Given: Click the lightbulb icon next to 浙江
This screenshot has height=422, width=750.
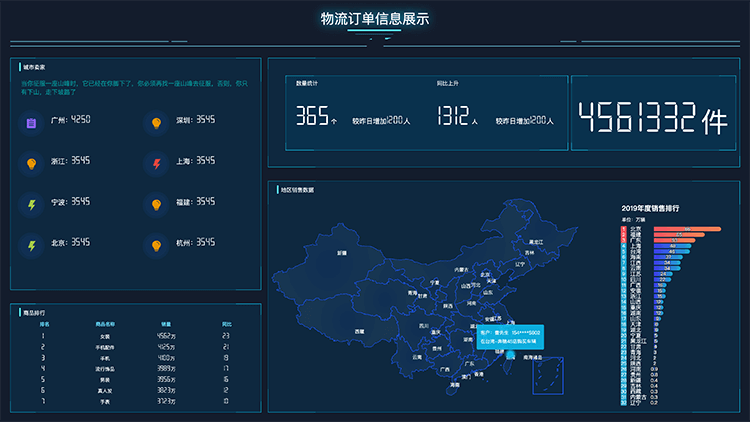Looking at the screenshot, I should [31, 164].
